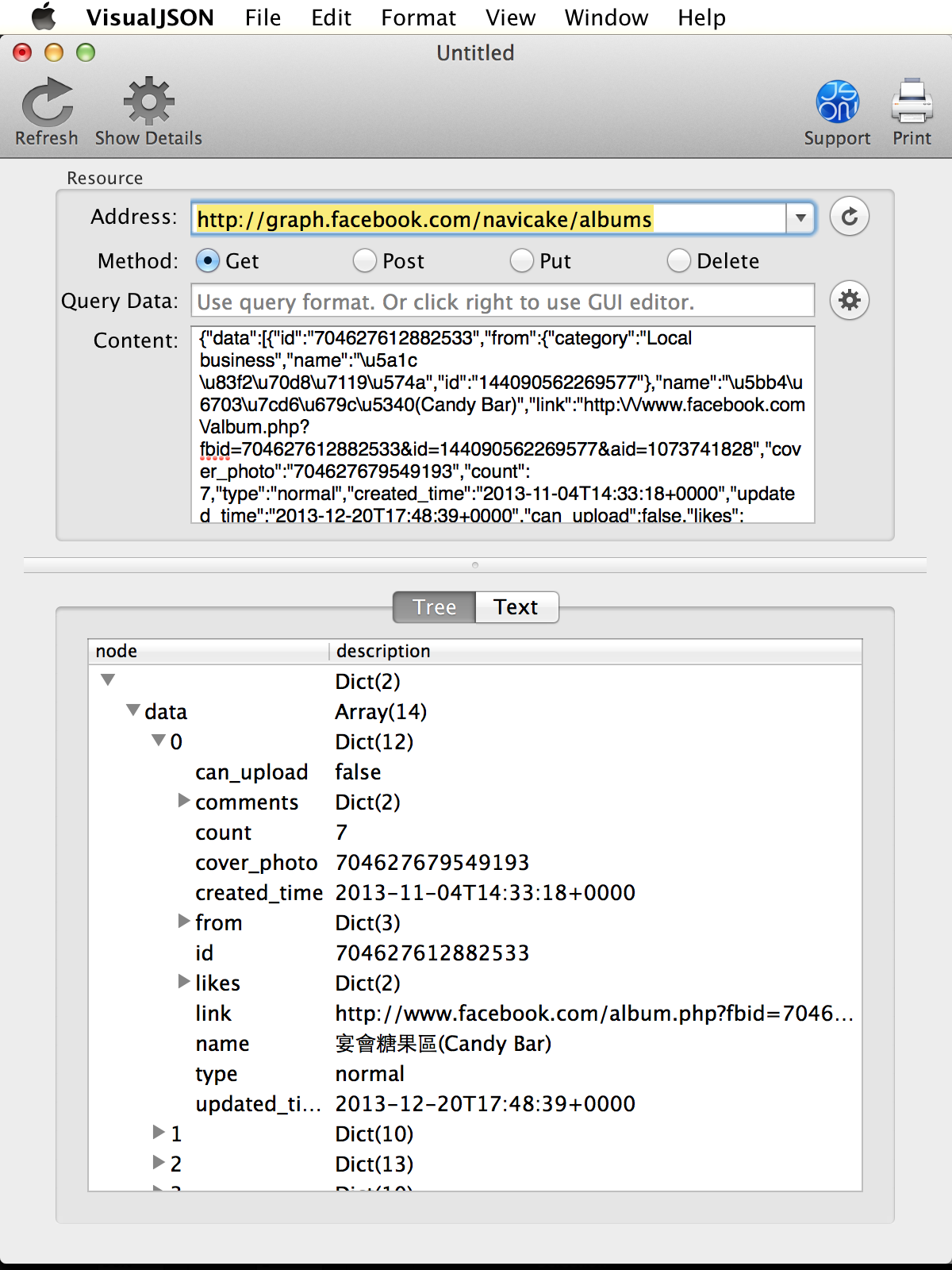Select the type row
This screenshot has height=1270, width=952.
point(475,1073)
